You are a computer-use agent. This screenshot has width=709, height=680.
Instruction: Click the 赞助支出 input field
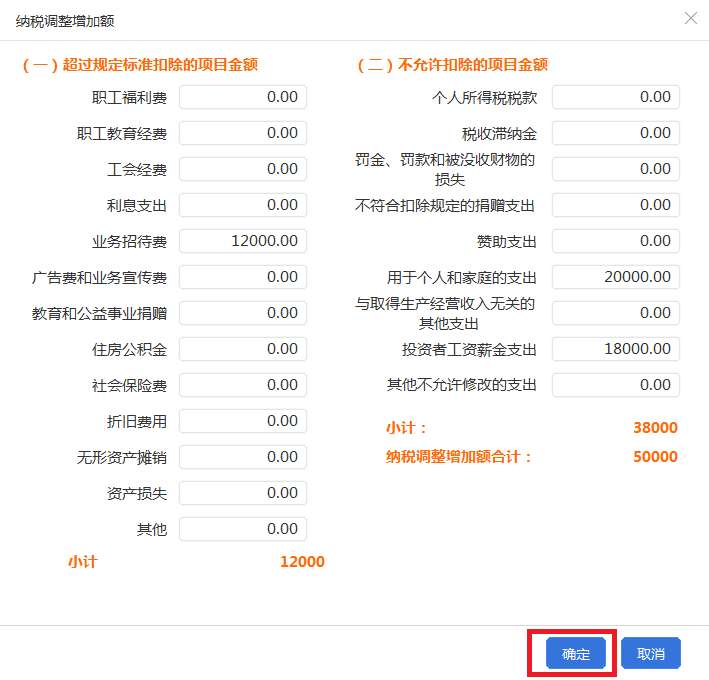(x=616, y=241)
